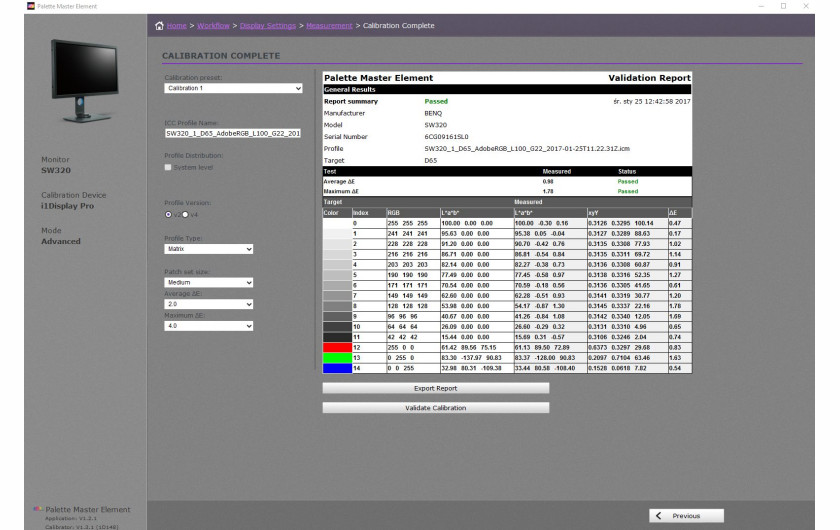Click the measured value '0.98'
Viewport: 840px width, 530px height.
548,182
